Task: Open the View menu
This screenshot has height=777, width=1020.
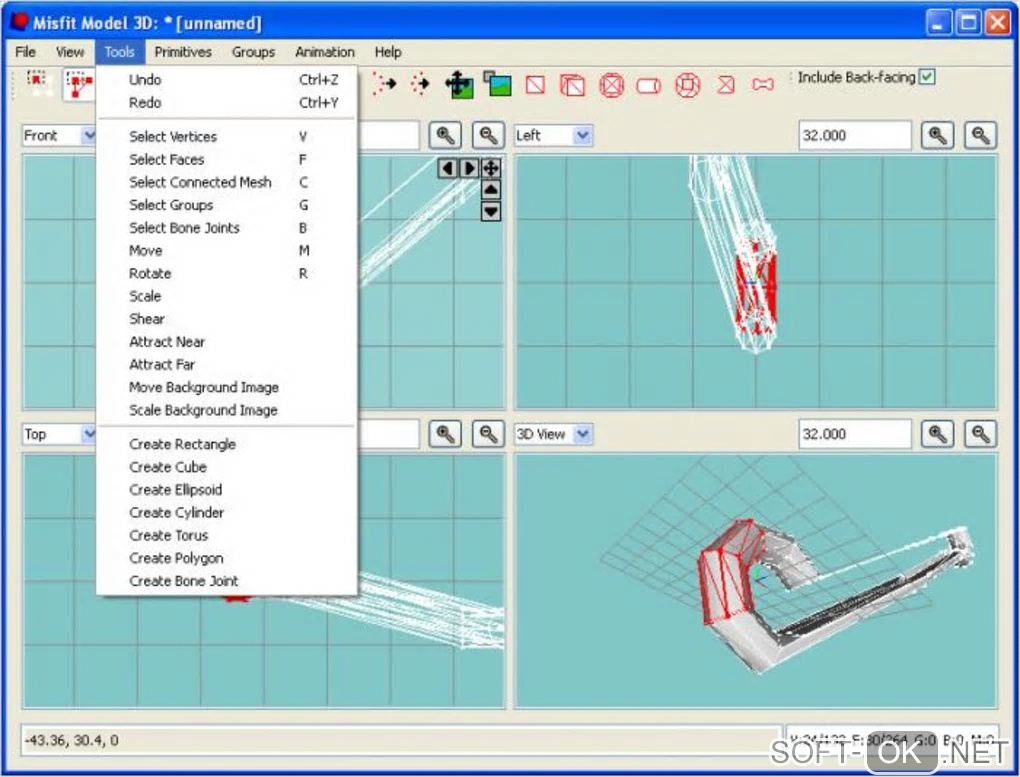Action: pos(70,52)
